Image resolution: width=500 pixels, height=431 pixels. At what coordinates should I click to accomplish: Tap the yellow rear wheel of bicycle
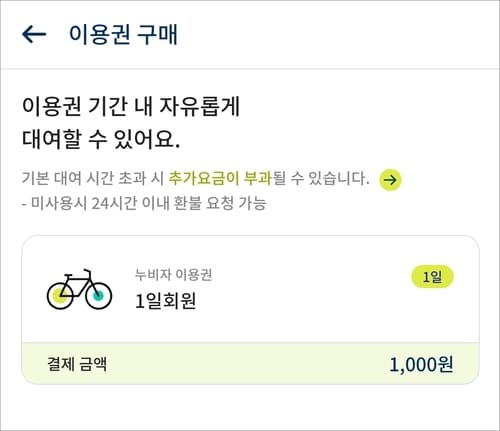(60, 295)
